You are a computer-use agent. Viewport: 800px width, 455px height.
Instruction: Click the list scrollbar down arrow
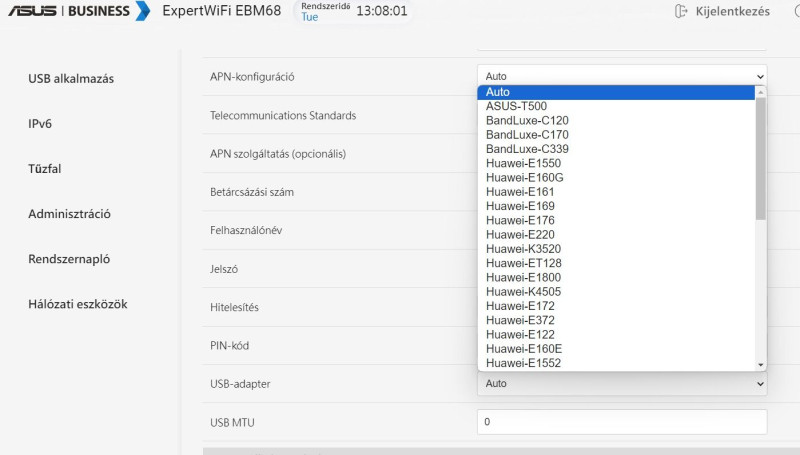click(761, 365)
